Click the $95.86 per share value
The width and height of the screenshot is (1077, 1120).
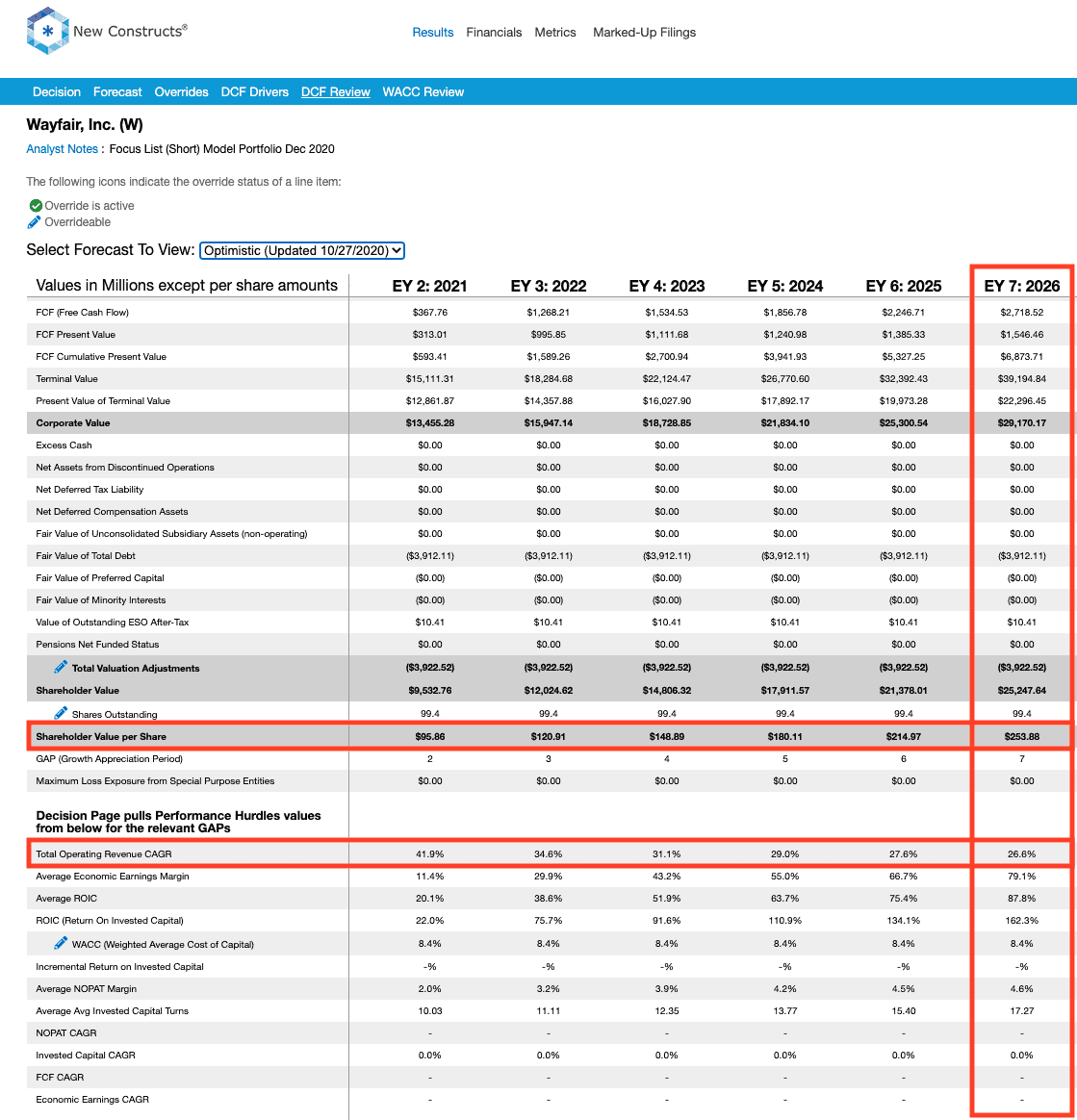[429, 736]
